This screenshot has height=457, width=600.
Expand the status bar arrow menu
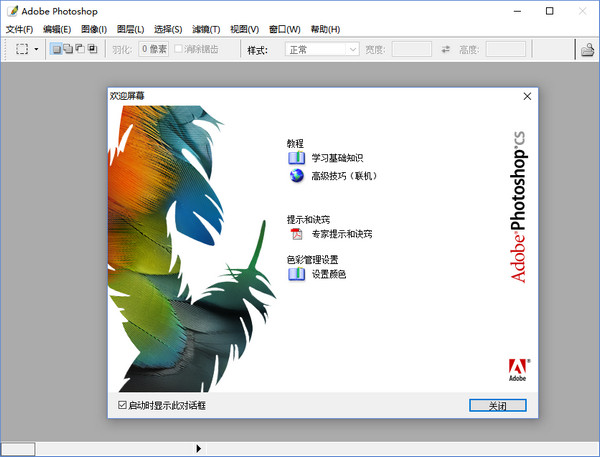(x=198, y=448)
